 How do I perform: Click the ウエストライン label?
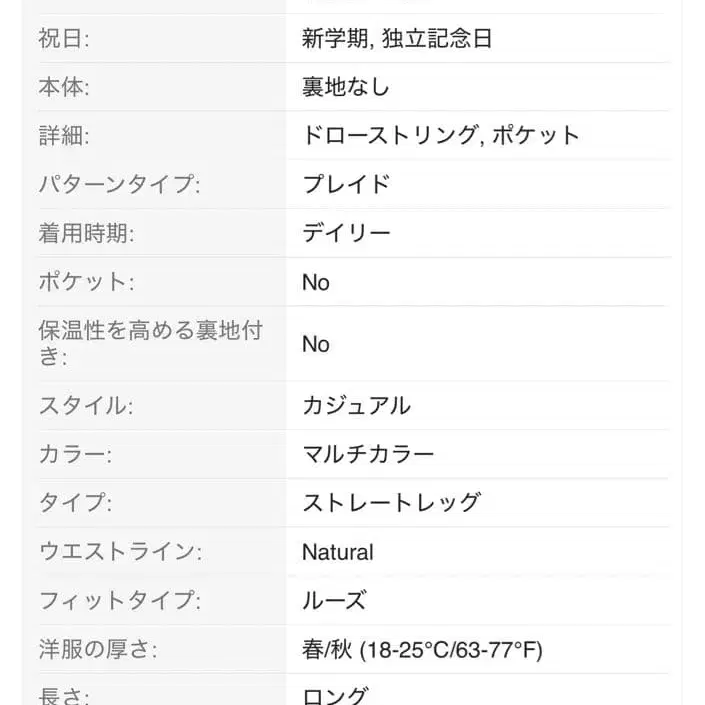coord(120,552)
